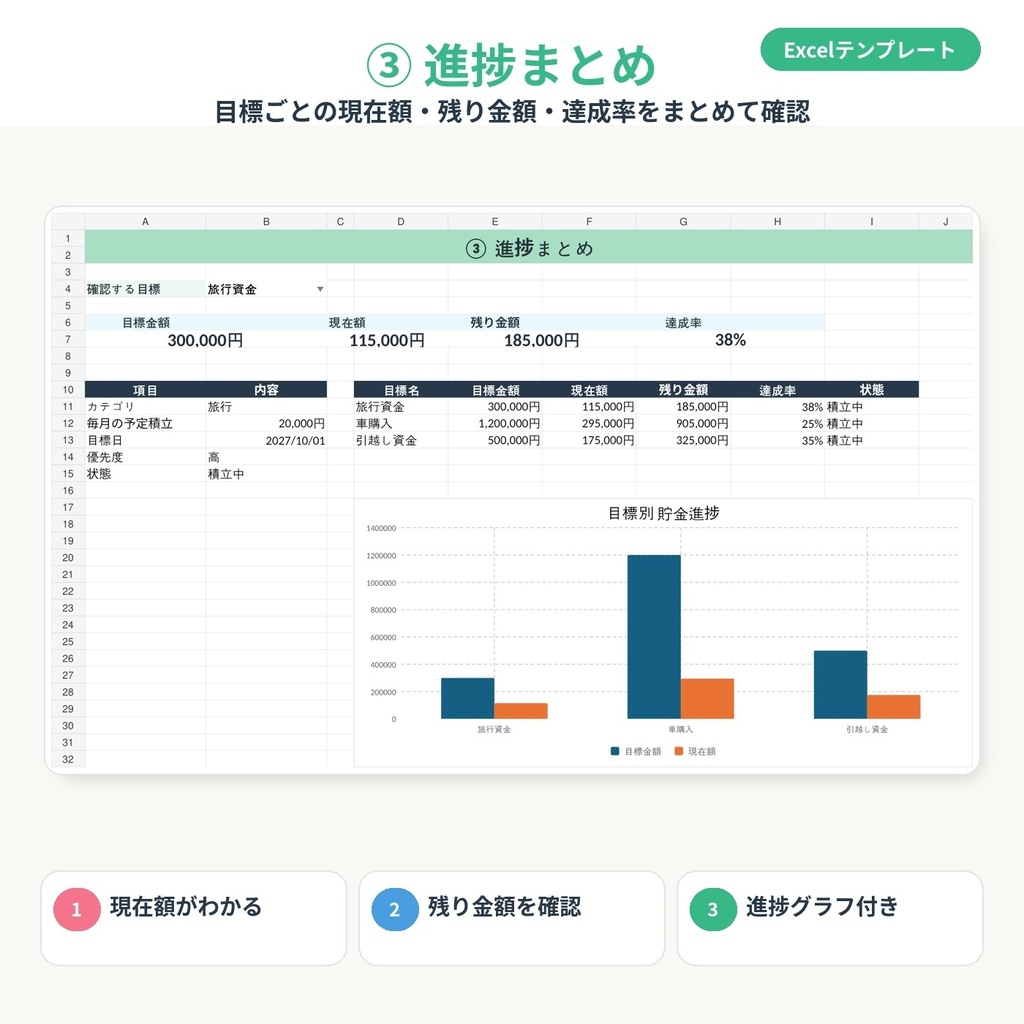Select the 残り金額を確認 feature card
The height and width of the screenshot is (1024, 1024).
511,918
